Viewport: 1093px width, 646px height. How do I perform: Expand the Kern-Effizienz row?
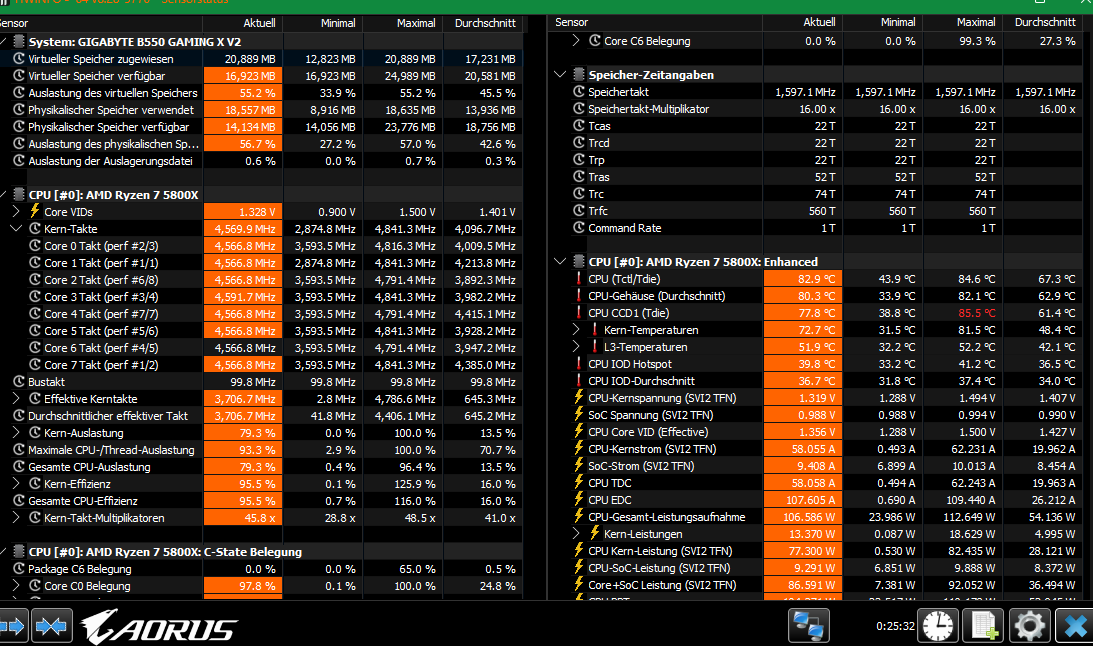[x=17, y=483]
